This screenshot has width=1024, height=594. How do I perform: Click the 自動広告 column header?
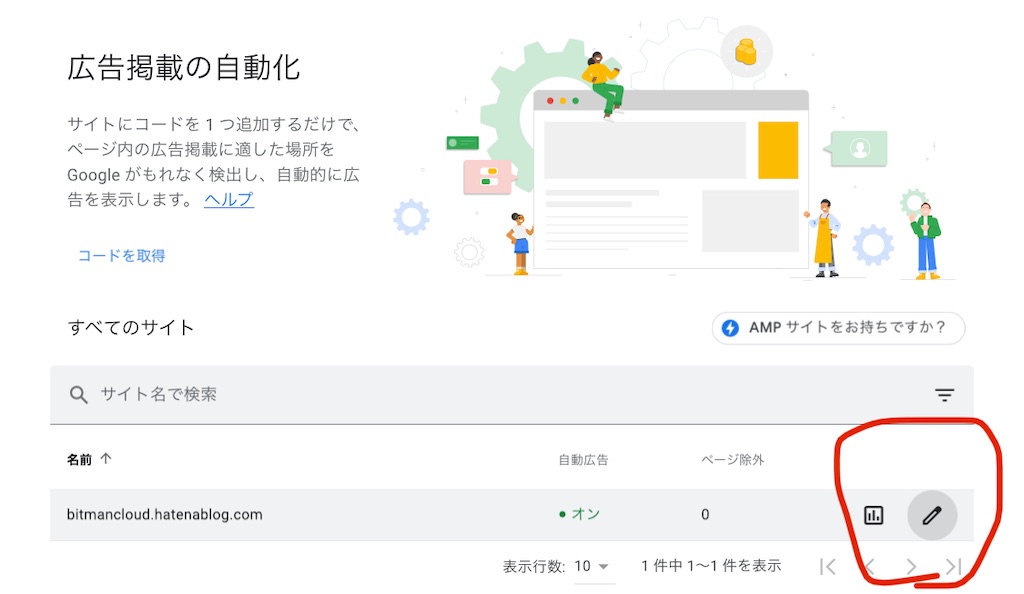click(x=583, y=458)
